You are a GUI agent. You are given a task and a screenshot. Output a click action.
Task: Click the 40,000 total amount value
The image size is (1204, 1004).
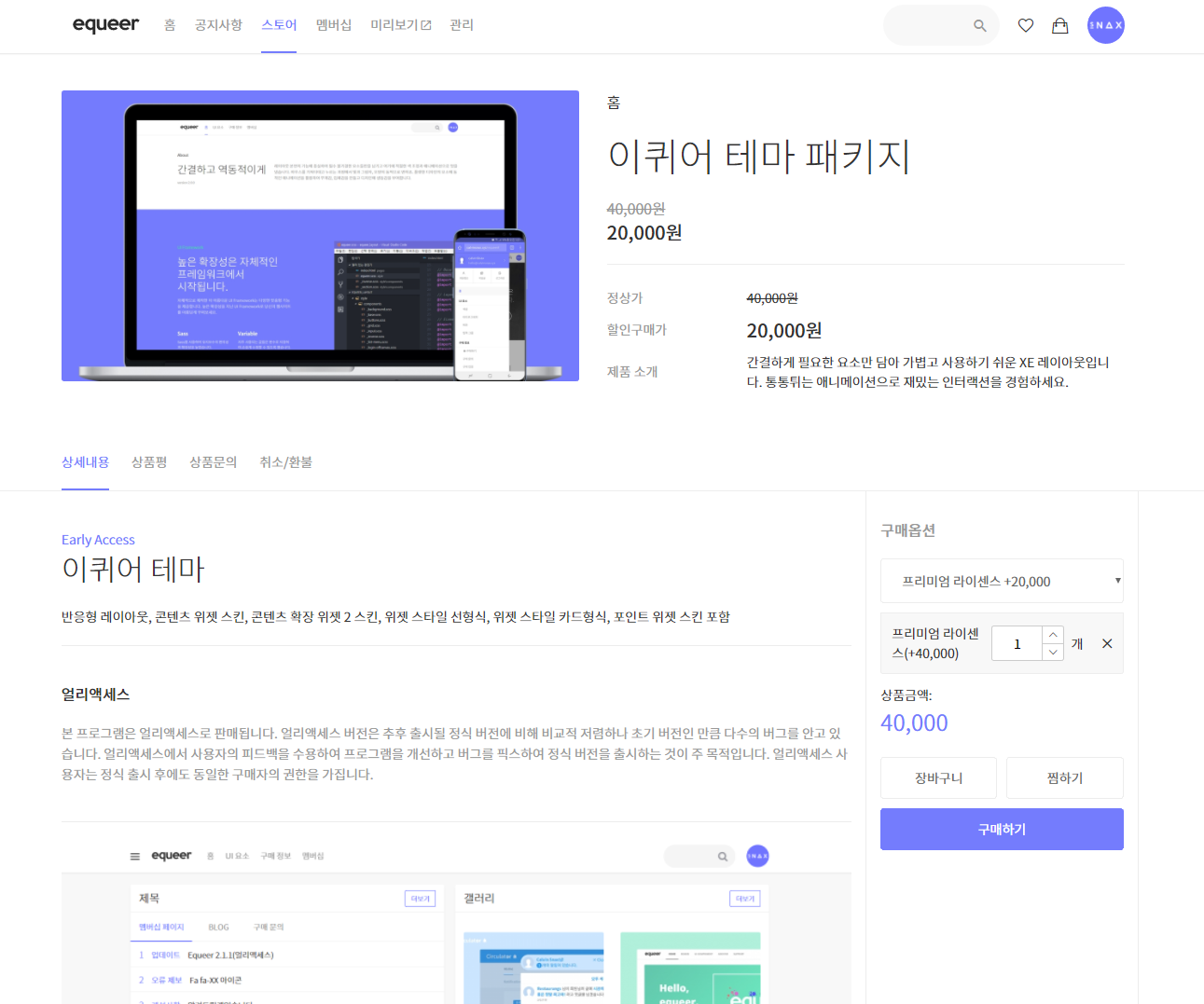[x=914, y=722]
